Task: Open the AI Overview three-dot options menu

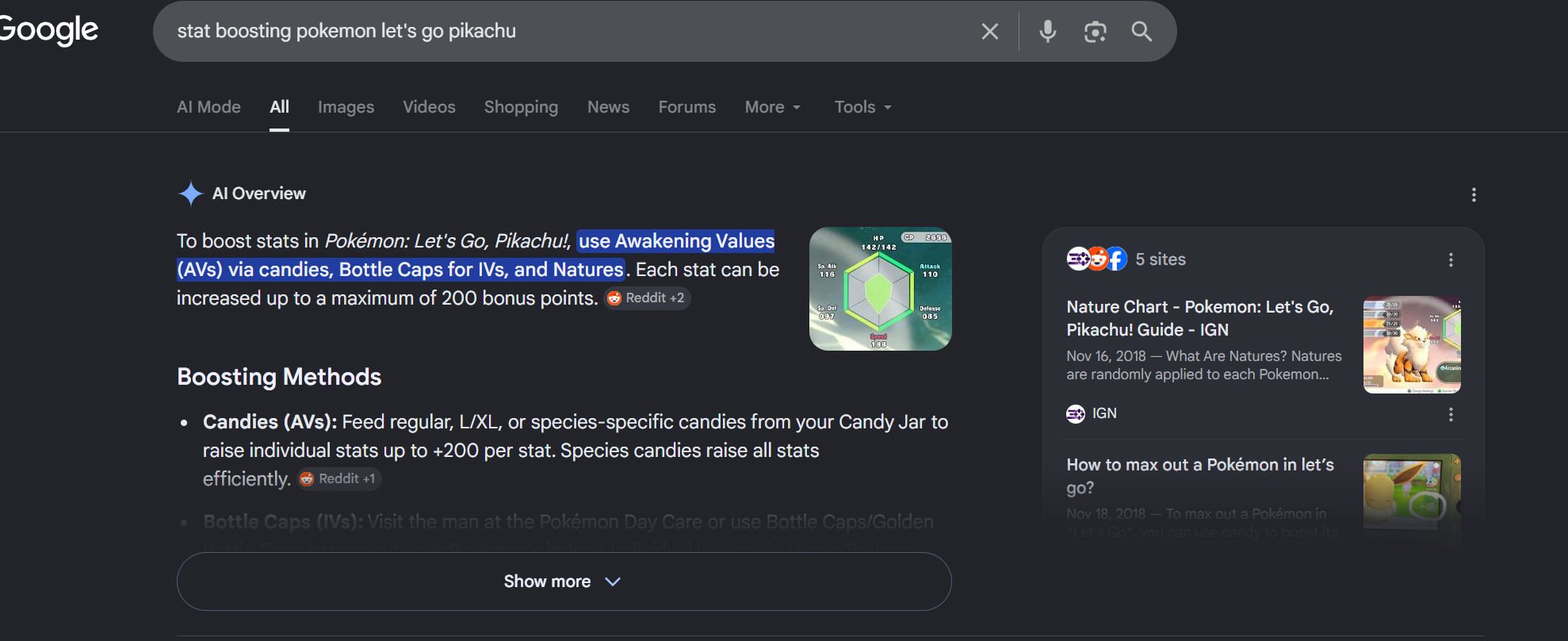Action: coord(1474,194)
